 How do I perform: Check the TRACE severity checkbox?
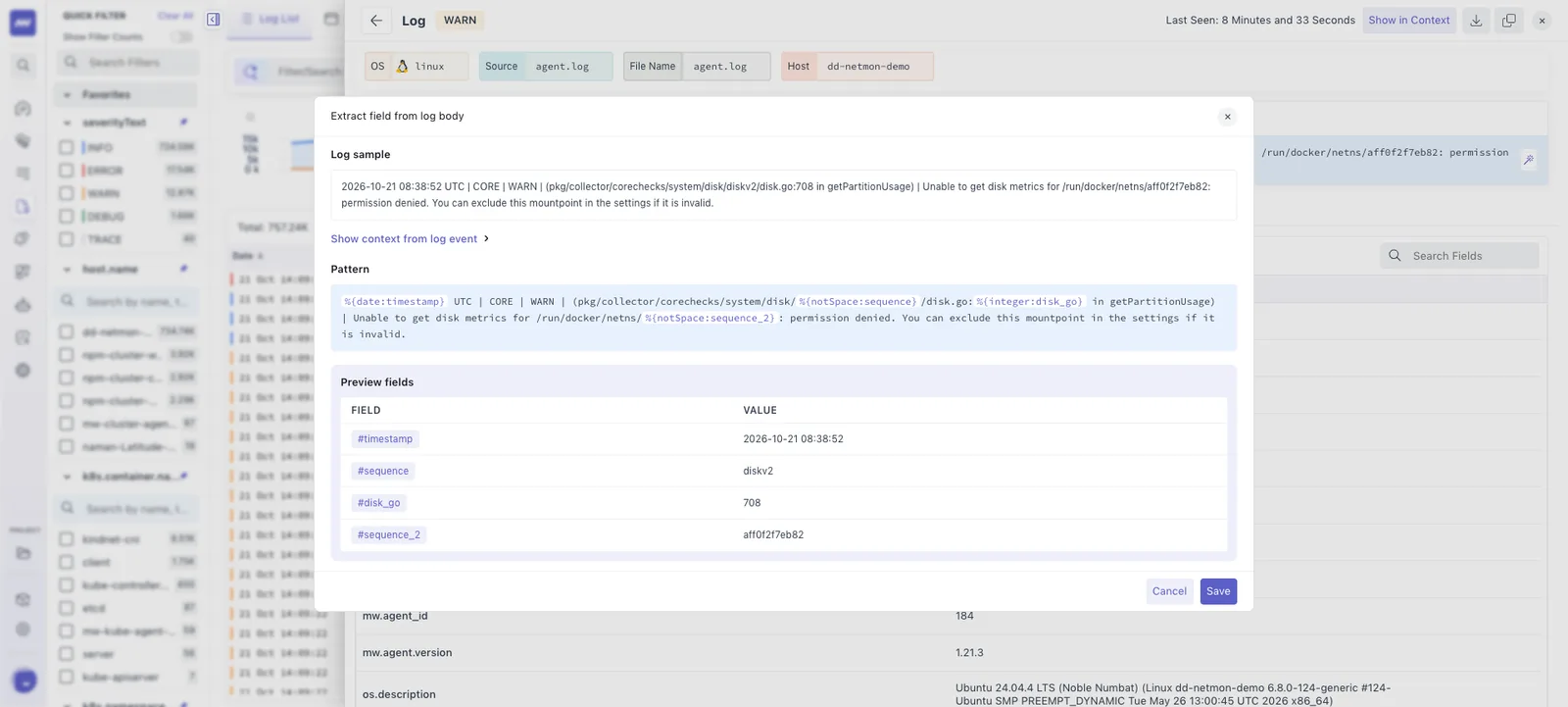pos(67,239)
